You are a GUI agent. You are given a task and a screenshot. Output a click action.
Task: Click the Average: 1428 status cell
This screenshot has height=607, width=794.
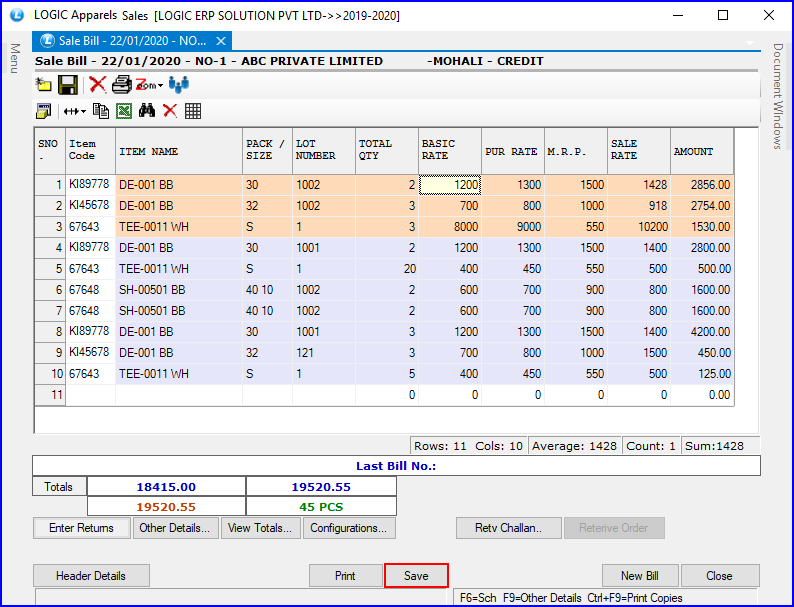point(574,446)
